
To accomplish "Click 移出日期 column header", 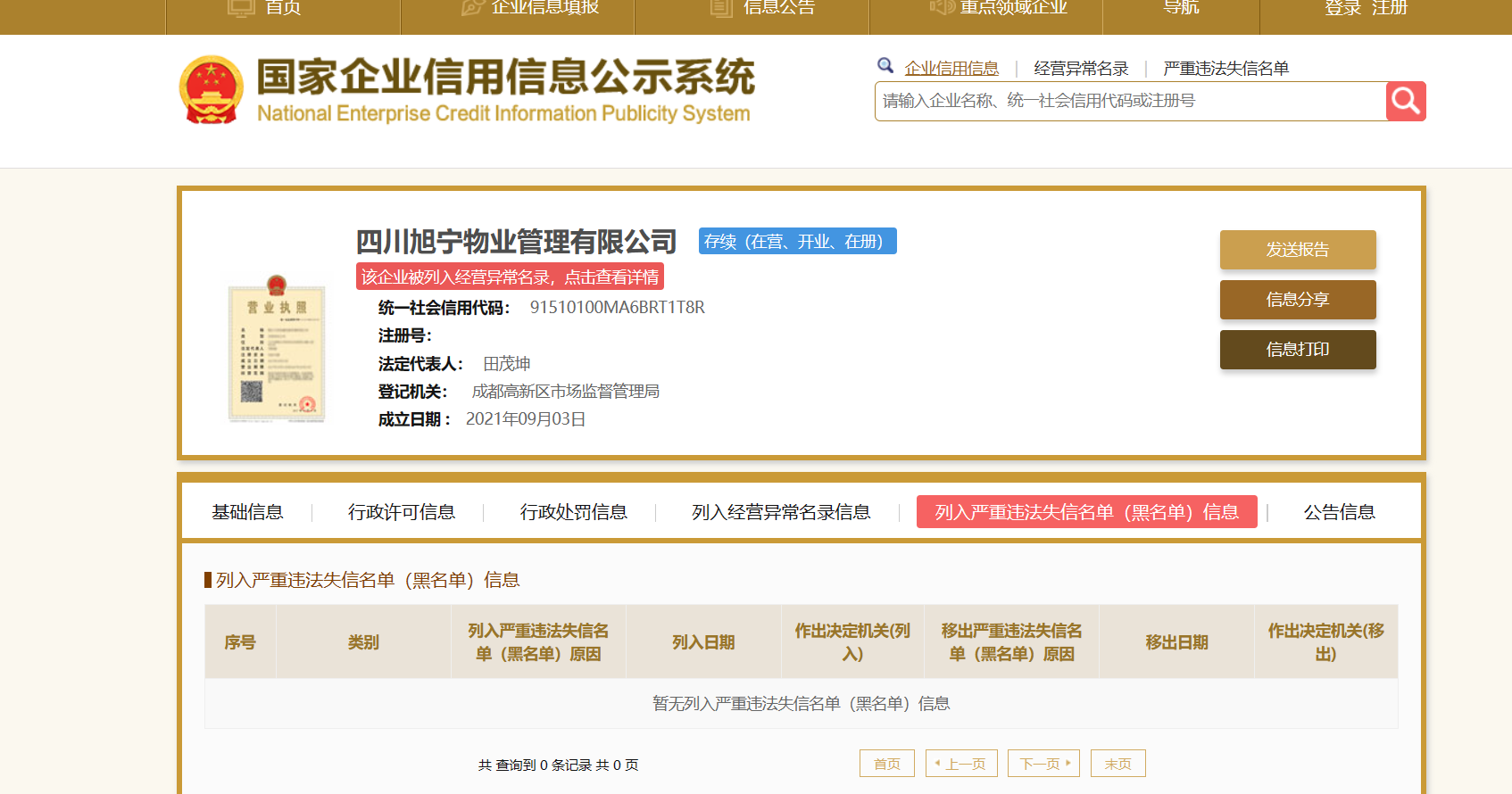I will pyautogui.click(x=1176, y=642).
